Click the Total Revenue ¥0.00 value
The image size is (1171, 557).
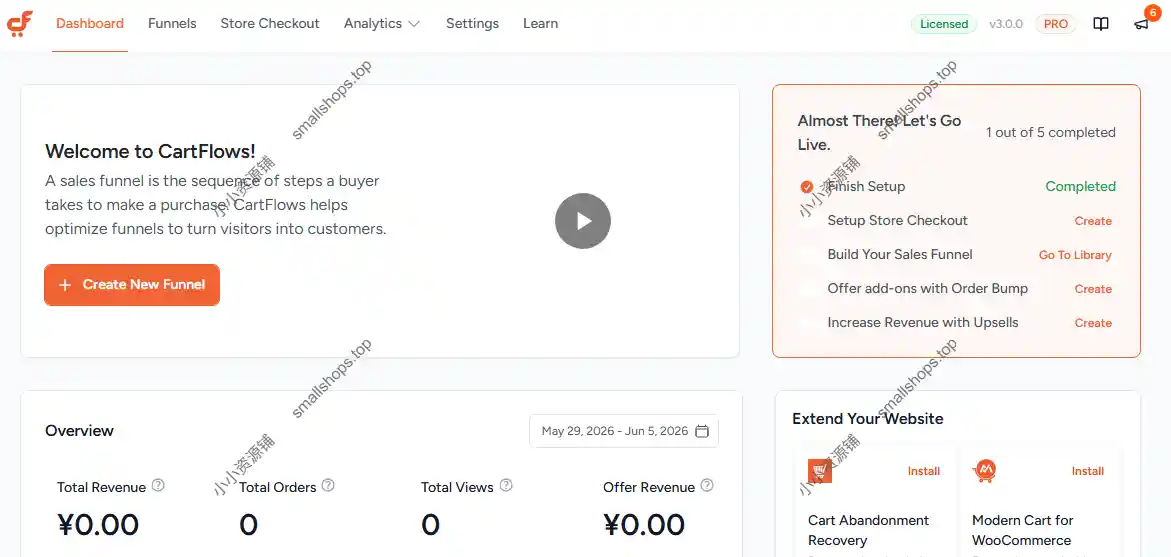click(x=98, y=525)
